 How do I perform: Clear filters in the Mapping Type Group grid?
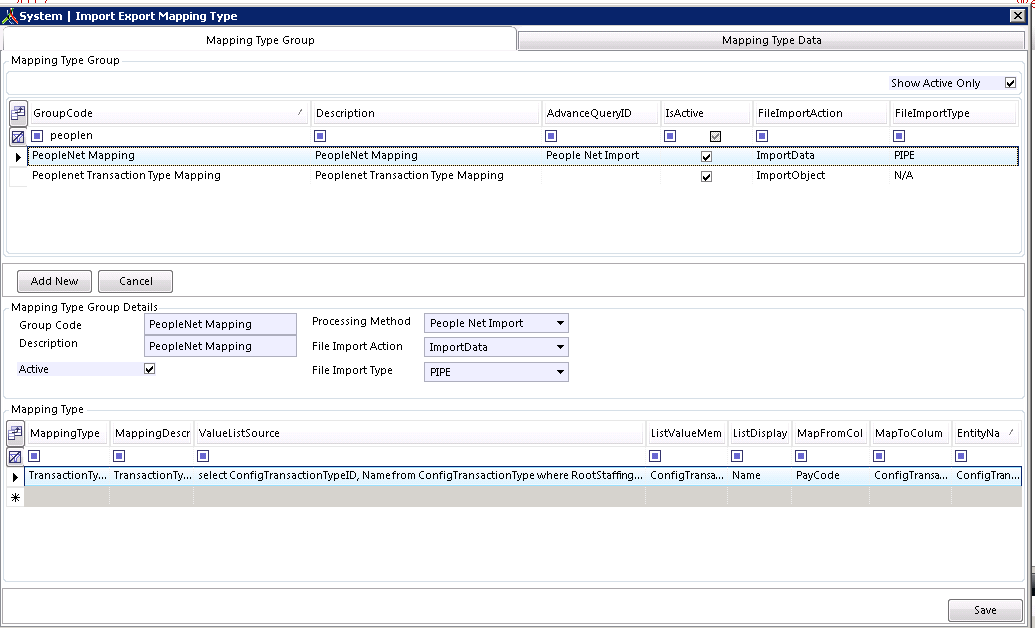pyautogui.click(x=18, y=137)
